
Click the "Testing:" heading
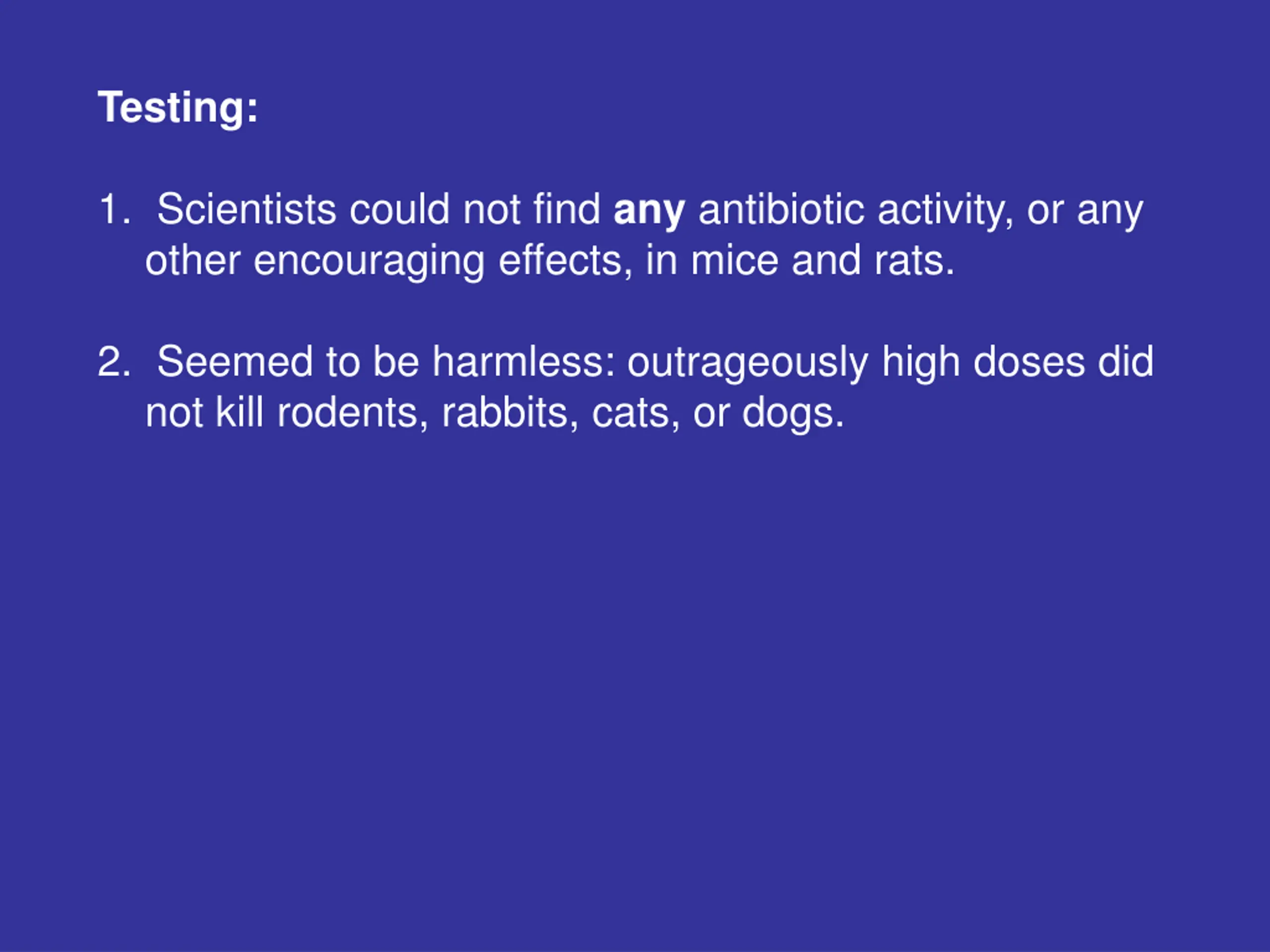pos(178,108)
